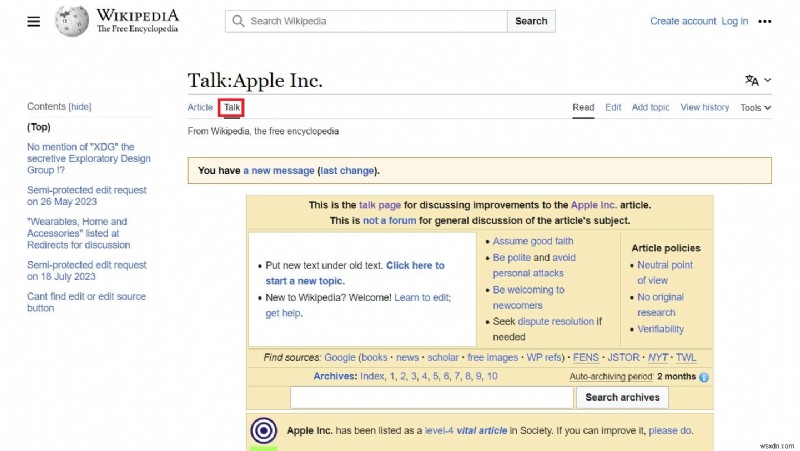Click the Search button
Screen dimensions: 800x451
click(531, 21)
